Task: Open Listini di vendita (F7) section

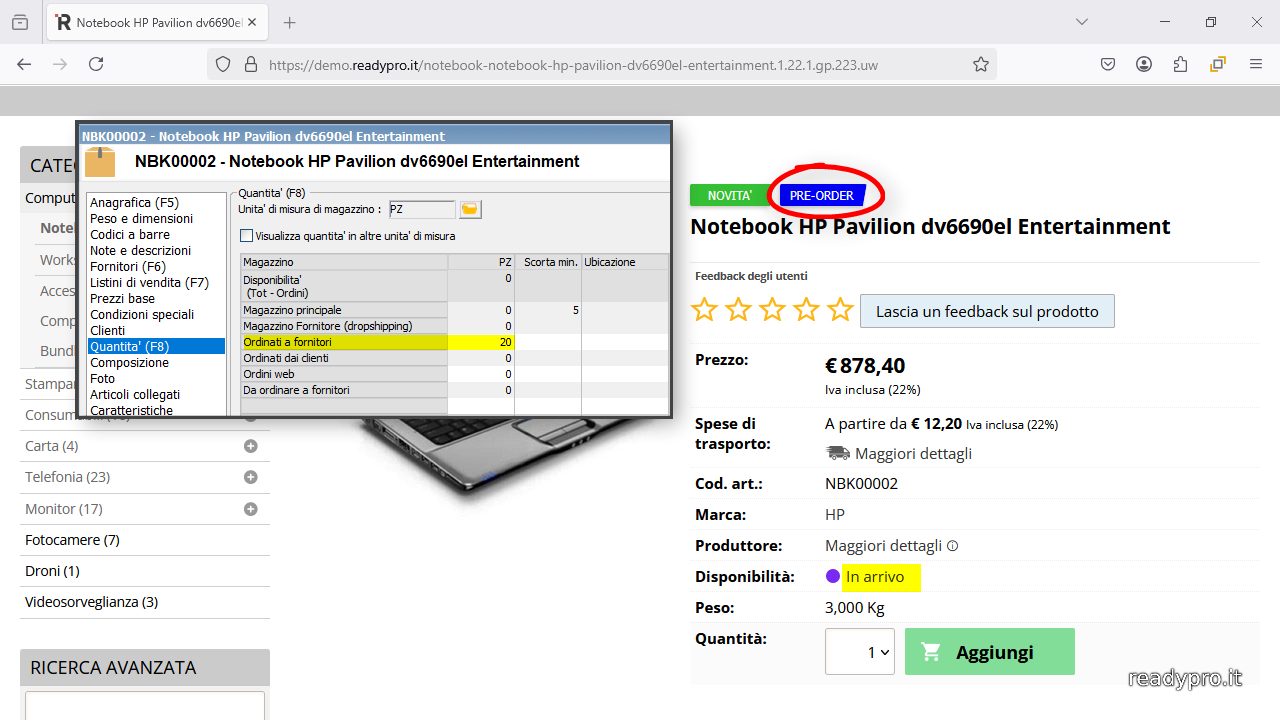Action: 149,282
